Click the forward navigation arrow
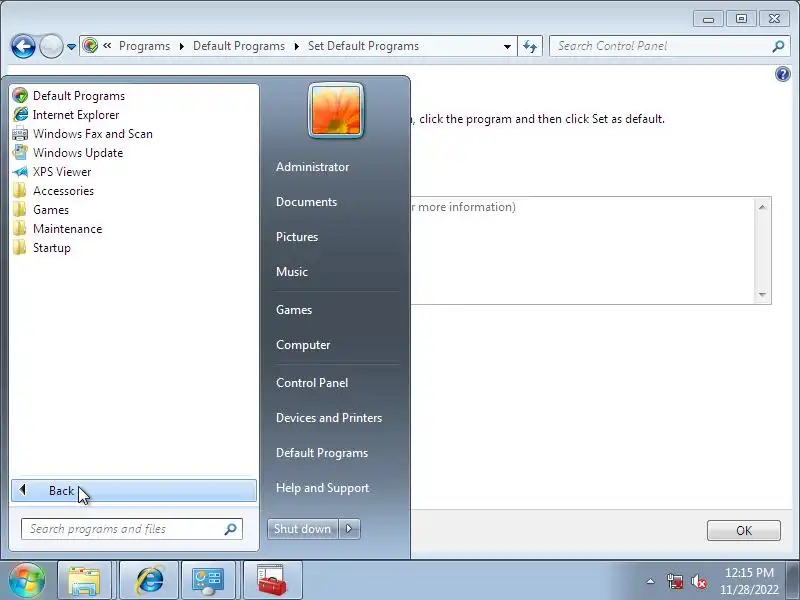 51,46
